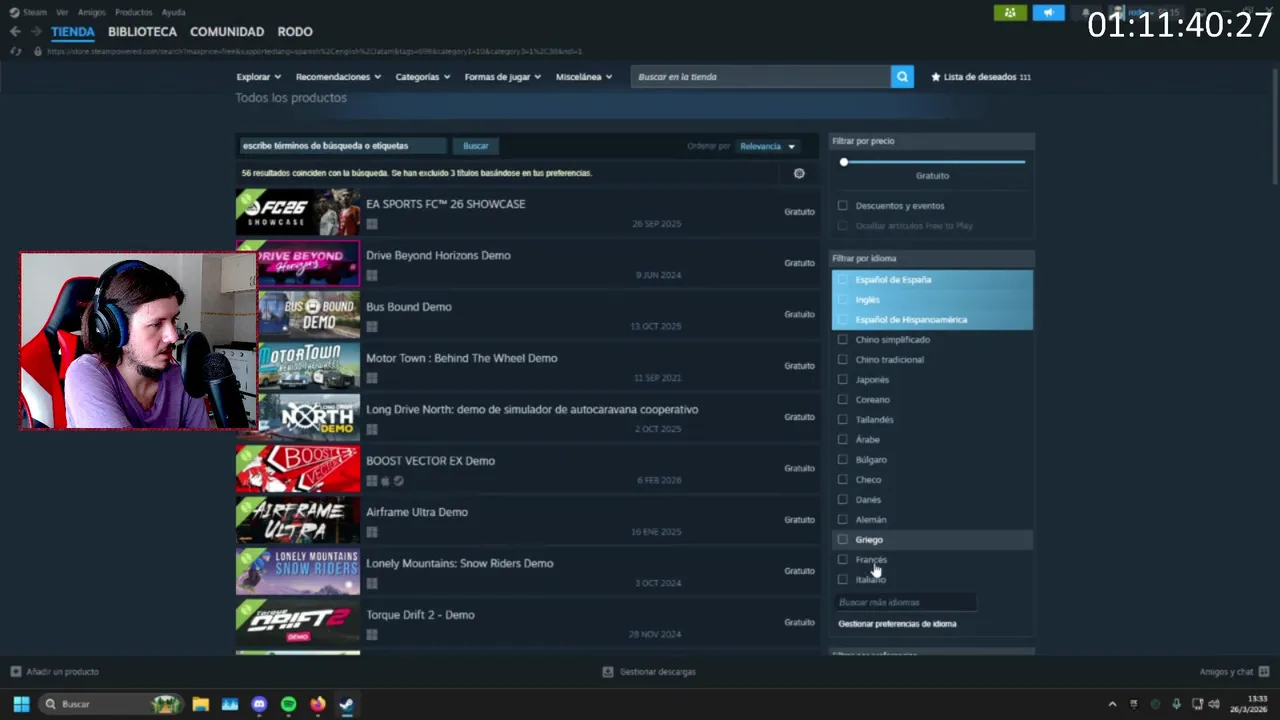Click the blue megaphone announcements icon
The width and height of the screenshot is (1280, 720).
[1048, 13]
